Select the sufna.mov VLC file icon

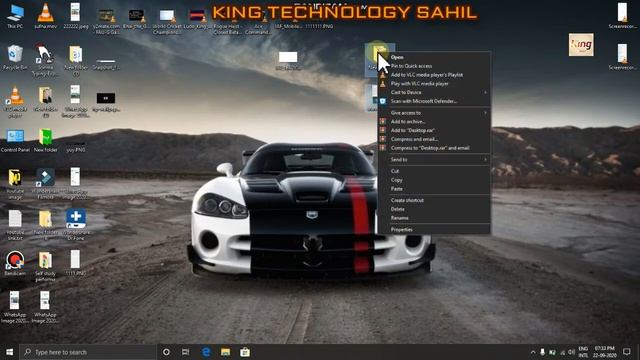pos(45,16)
